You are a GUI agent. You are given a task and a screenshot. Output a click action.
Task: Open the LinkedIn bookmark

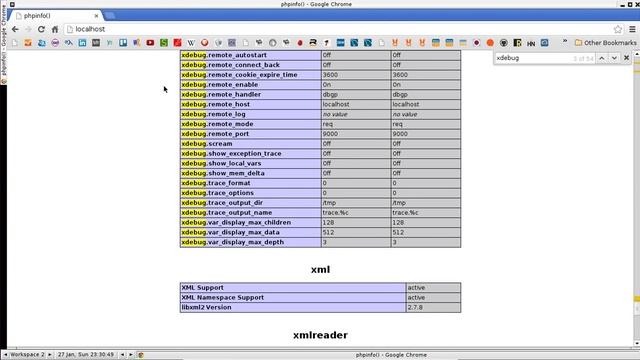point(82,42)
